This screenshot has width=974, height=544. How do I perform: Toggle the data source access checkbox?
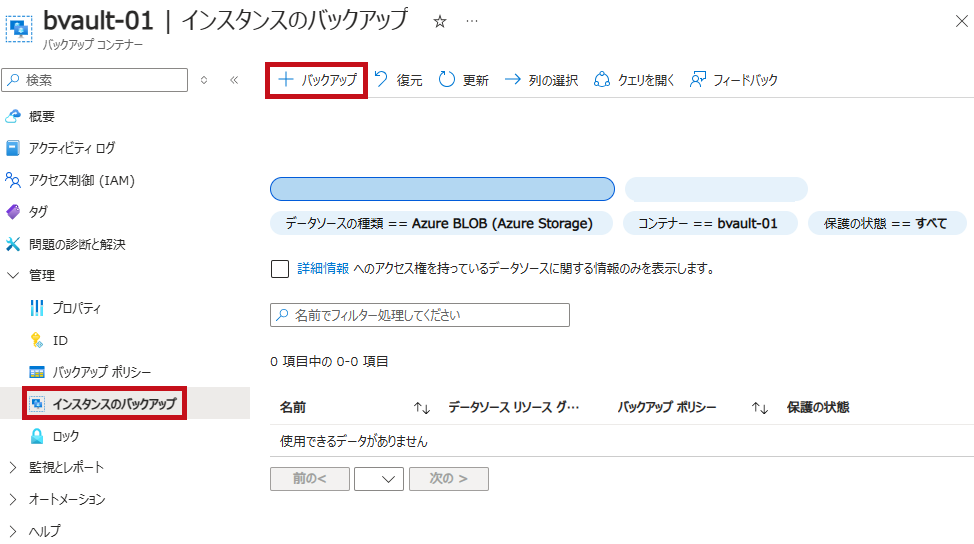click(280, 269)
